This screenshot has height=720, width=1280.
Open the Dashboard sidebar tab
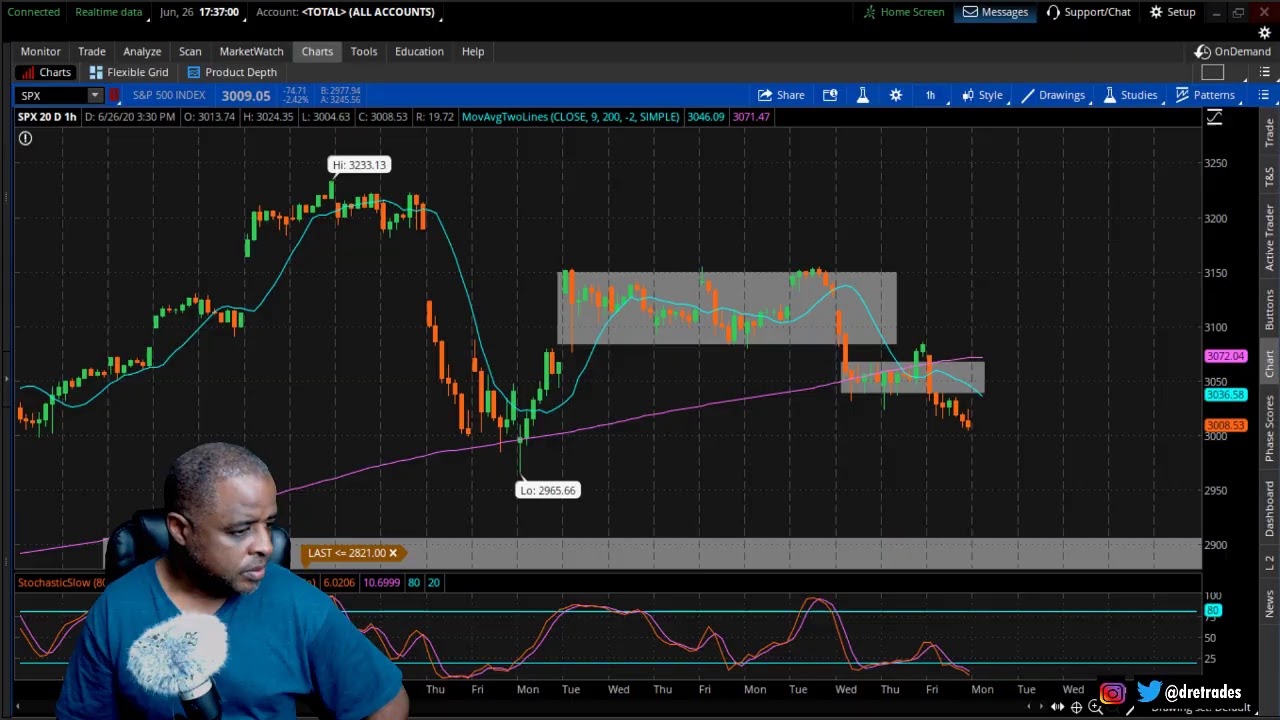(1270, 508)
